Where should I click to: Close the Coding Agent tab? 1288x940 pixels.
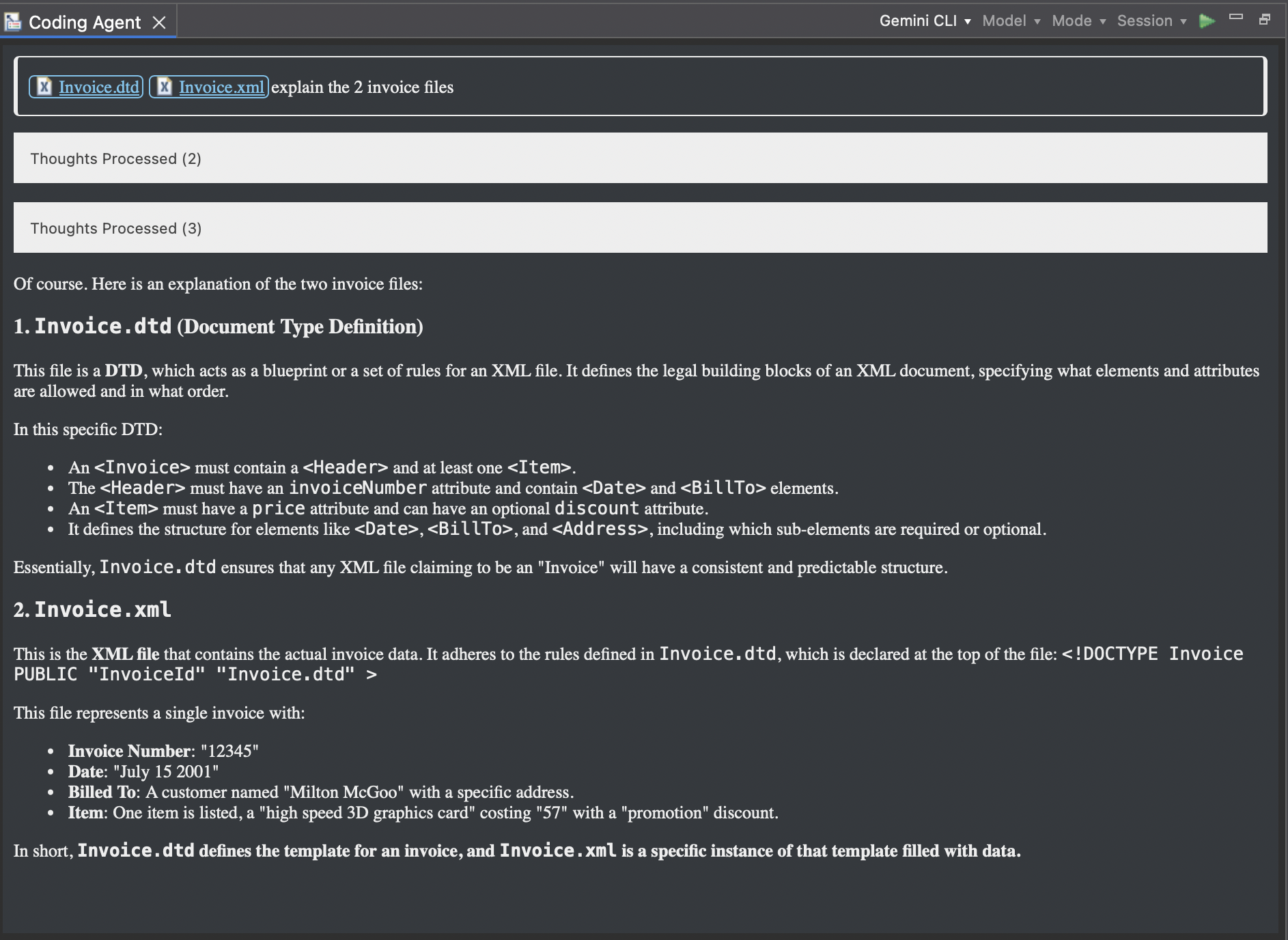159,23
